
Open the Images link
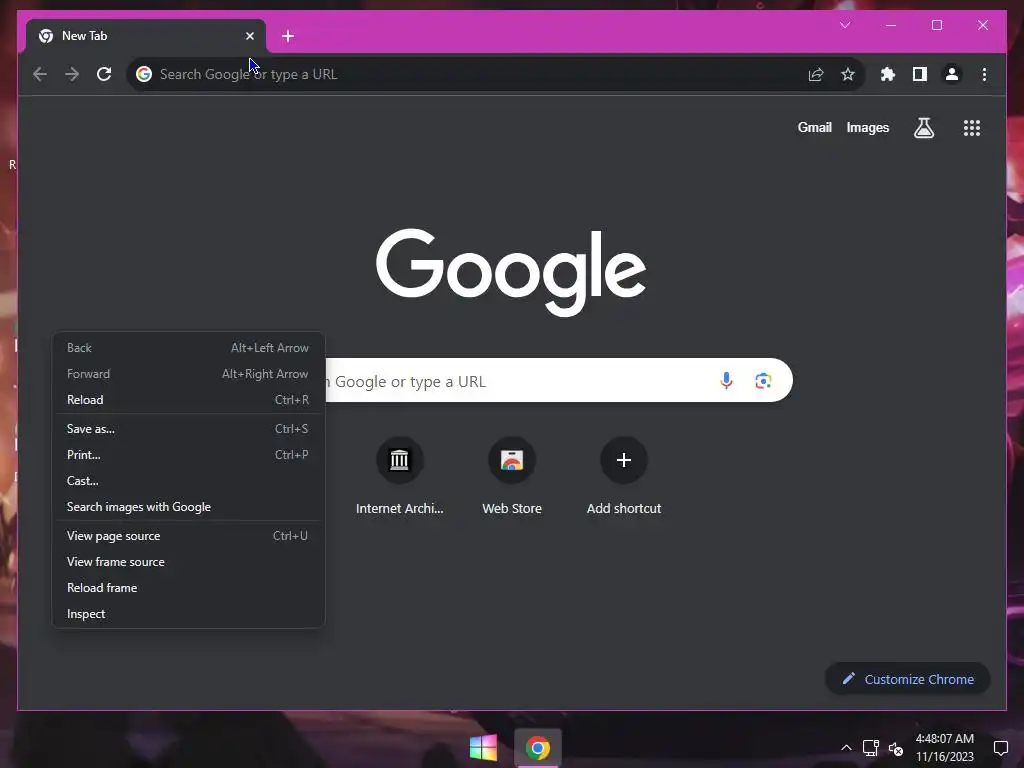point(867,127)
